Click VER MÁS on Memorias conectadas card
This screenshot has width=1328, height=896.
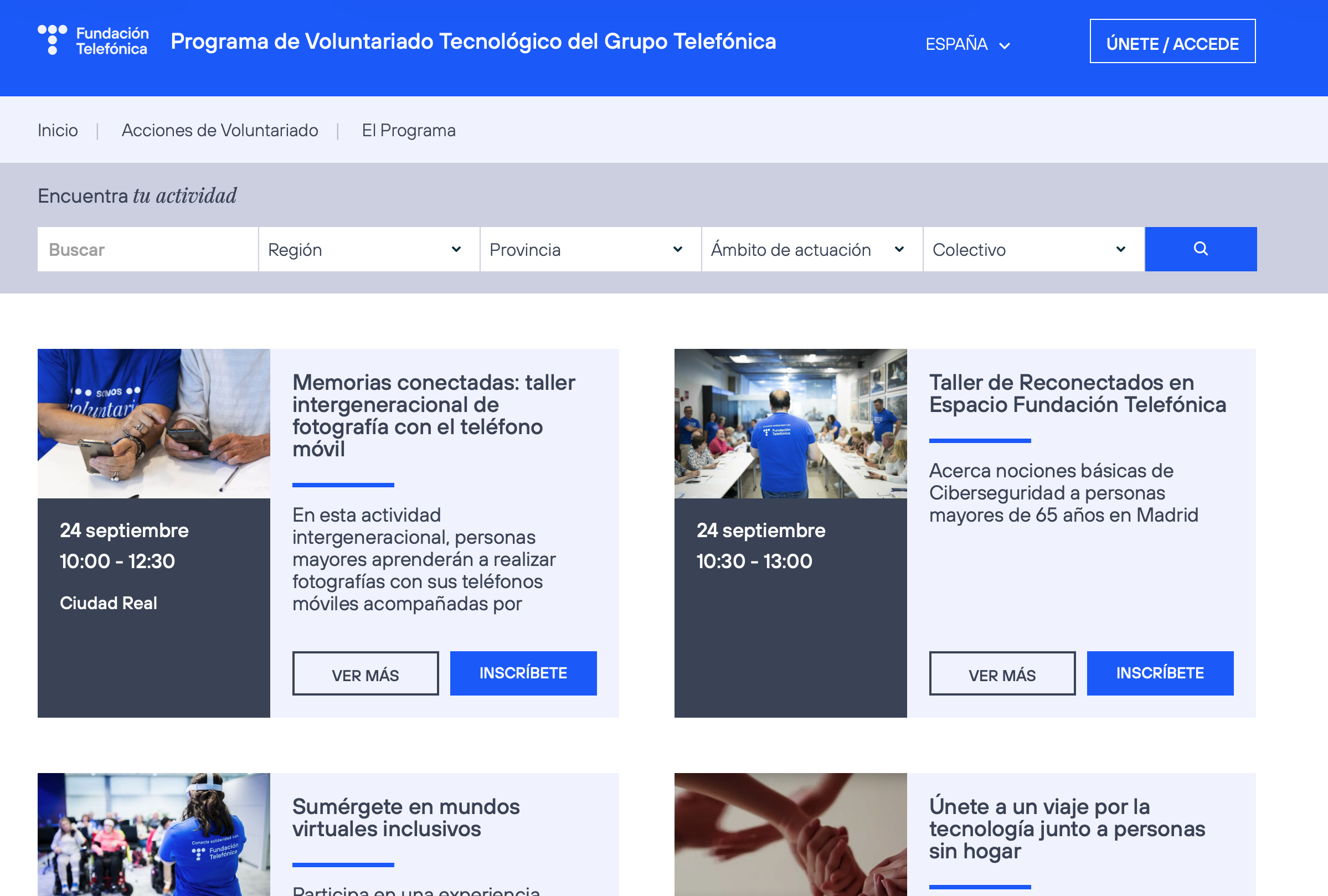(x=366, y=673)
